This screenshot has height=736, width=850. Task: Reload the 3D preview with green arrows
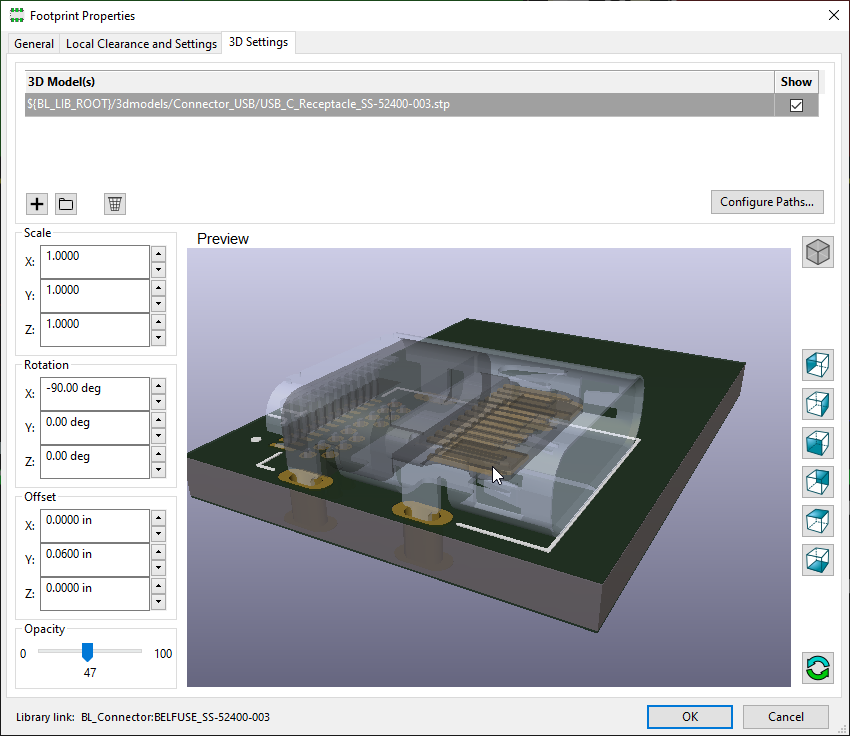(818, 667)
